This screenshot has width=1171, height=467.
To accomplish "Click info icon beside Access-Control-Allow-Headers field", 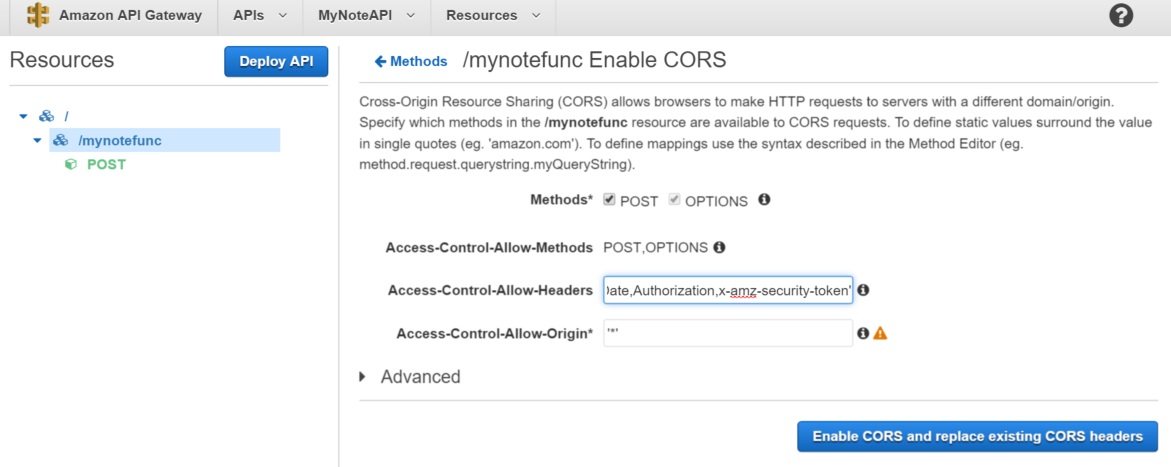I will point(863,290).
